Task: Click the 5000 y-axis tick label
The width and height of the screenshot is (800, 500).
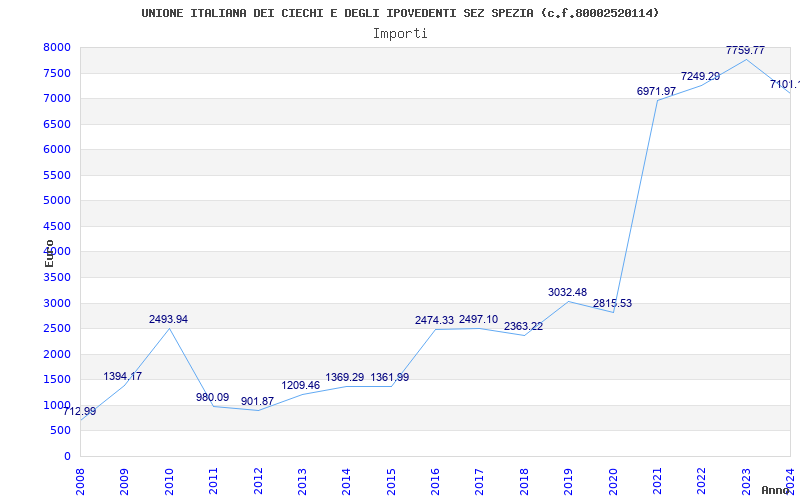Action: 56,201
